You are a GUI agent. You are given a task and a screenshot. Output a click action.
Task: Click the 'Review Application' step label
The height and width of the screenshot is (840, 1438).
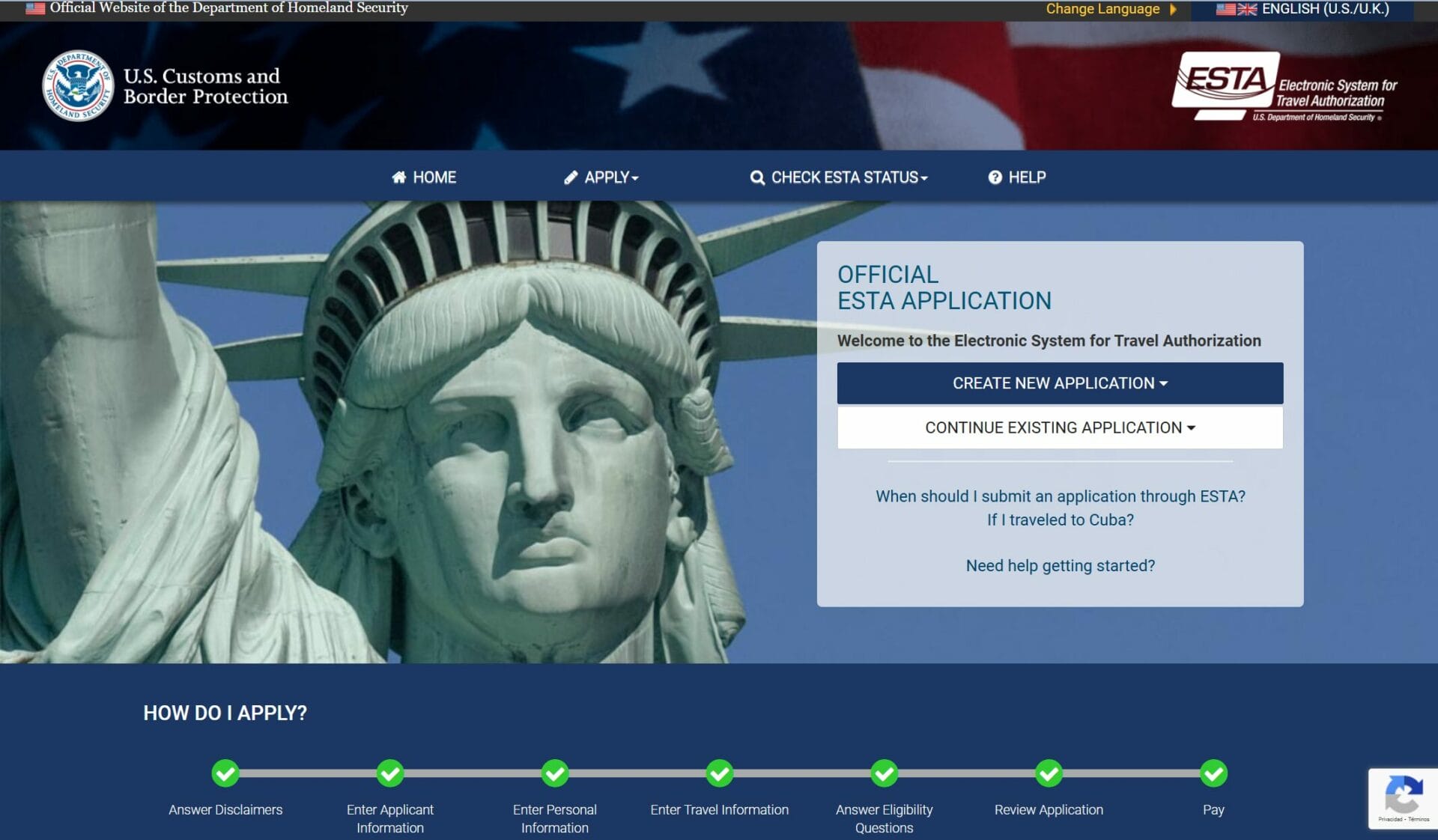tap(1049, 810)
